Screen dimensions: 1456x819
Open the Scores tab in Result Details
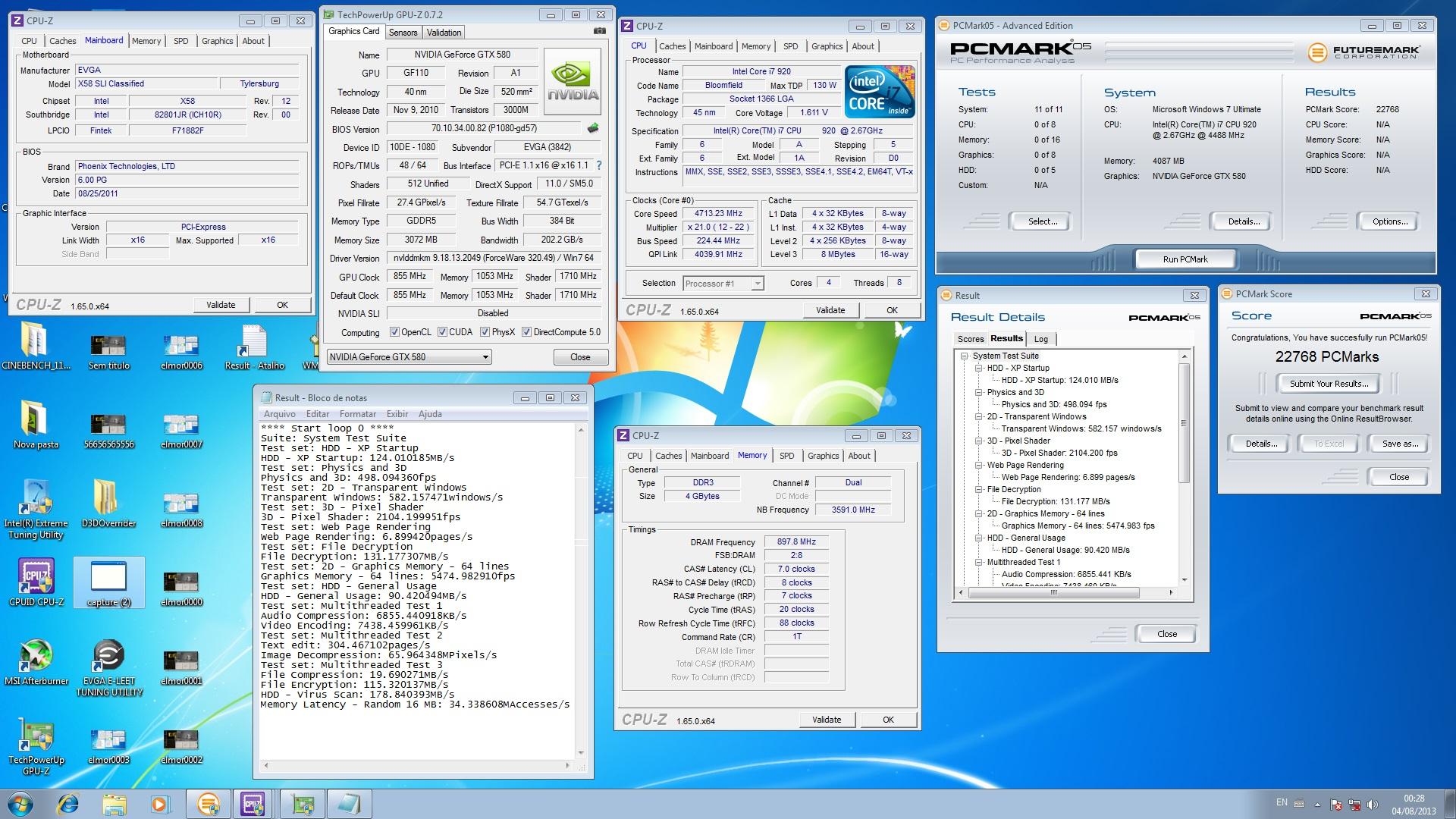click(x=970, y=339)
